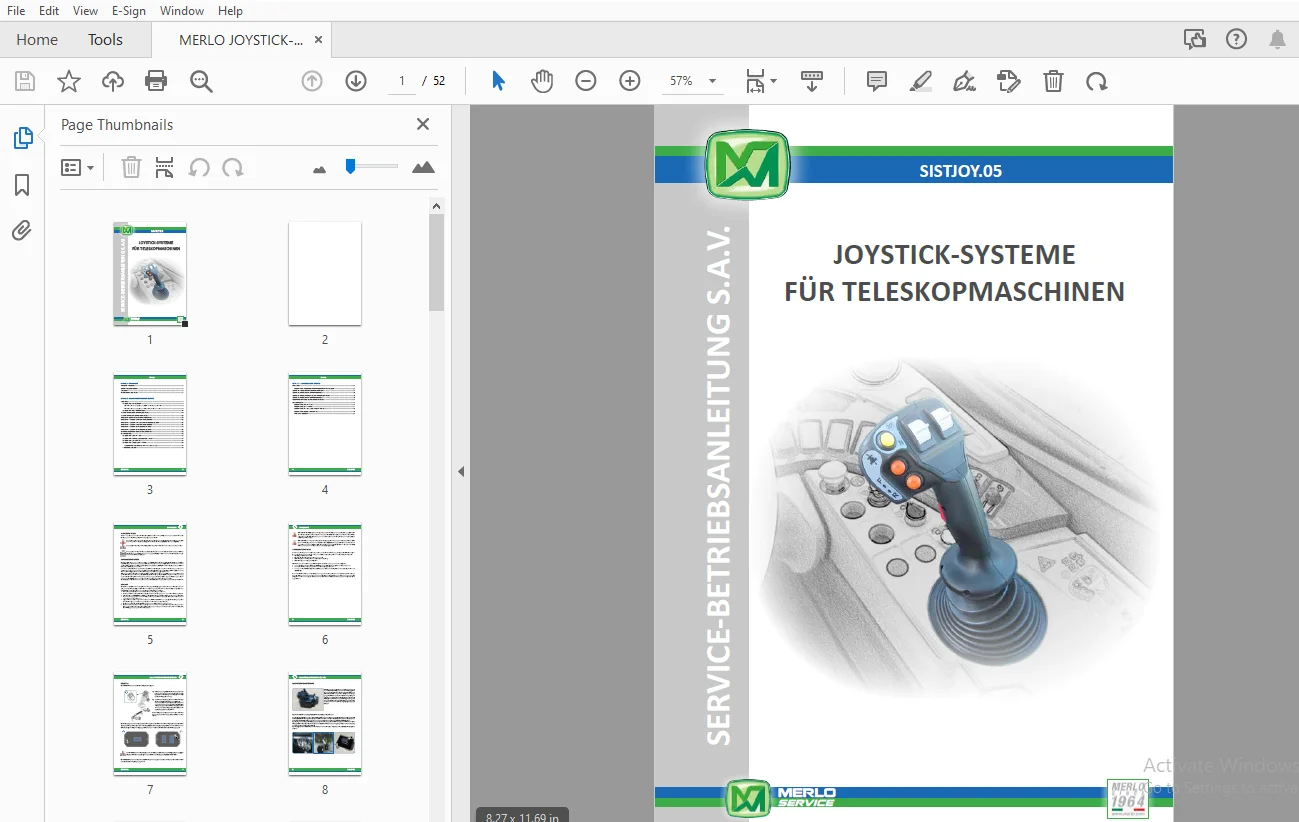Select page 8 thumbnail
The image size is (1299, 822).
[x=325, y=724]
